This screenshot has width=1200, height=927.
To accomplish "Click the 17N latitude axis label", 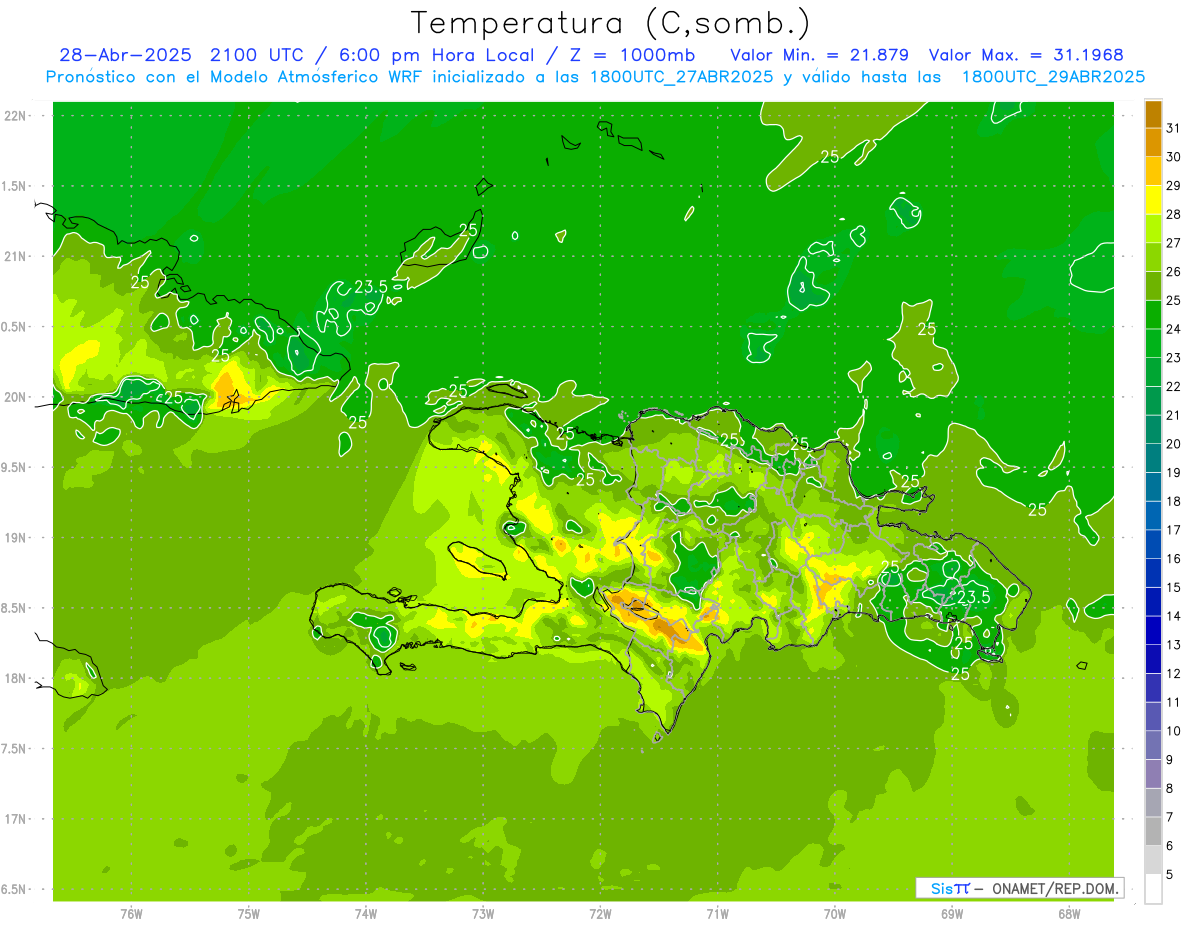I will click(16, 819).
